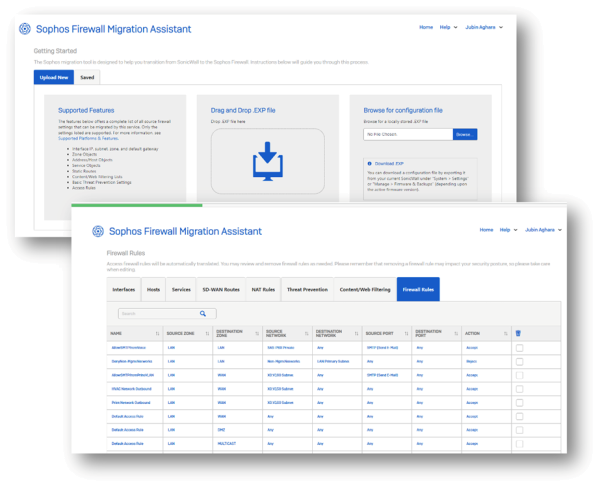This screenshot has width=600, height=484.
Task: Sort by the DESTINATION NETWORK column arrows
Action: click(356, 334)
